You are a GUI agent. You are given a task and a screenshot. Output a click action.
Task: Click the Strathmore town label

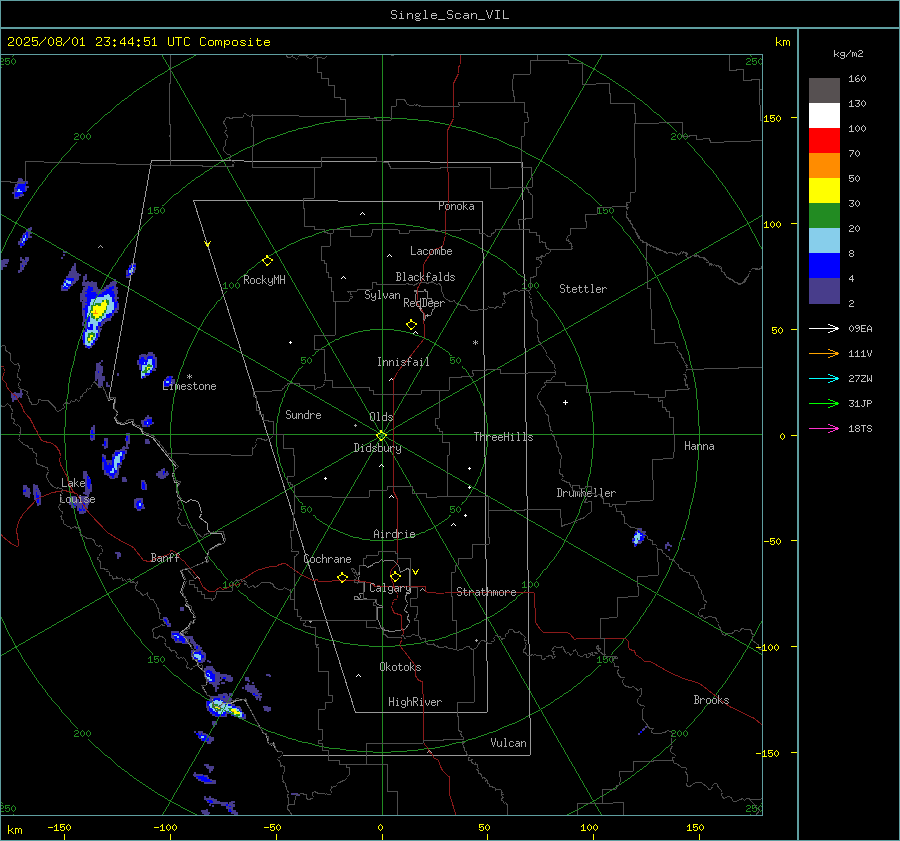[x=486, y=592]
